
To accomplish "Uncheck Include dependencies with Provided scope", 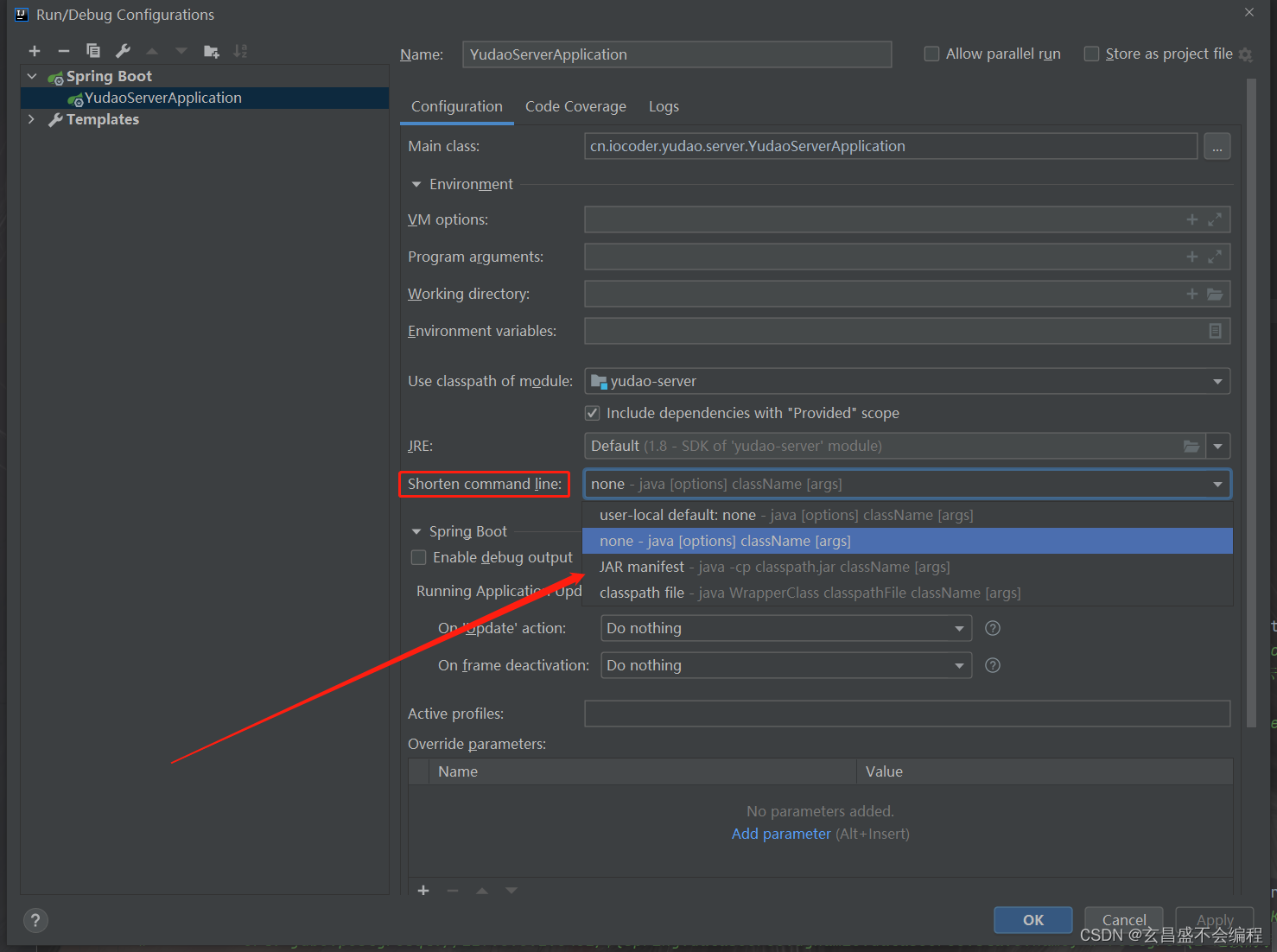I will pyautogui.click(x=593, y=413).
